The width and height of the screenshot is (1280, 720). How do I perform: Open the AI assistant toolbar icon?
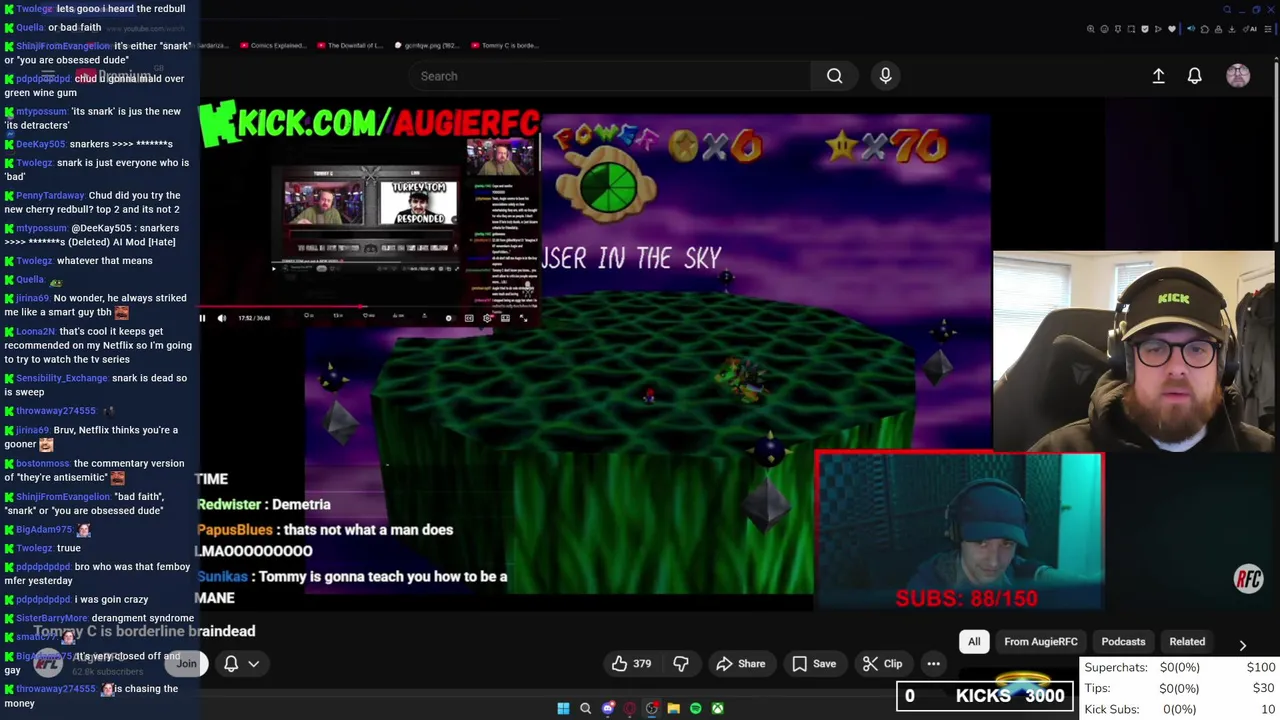coord(1252,29)
